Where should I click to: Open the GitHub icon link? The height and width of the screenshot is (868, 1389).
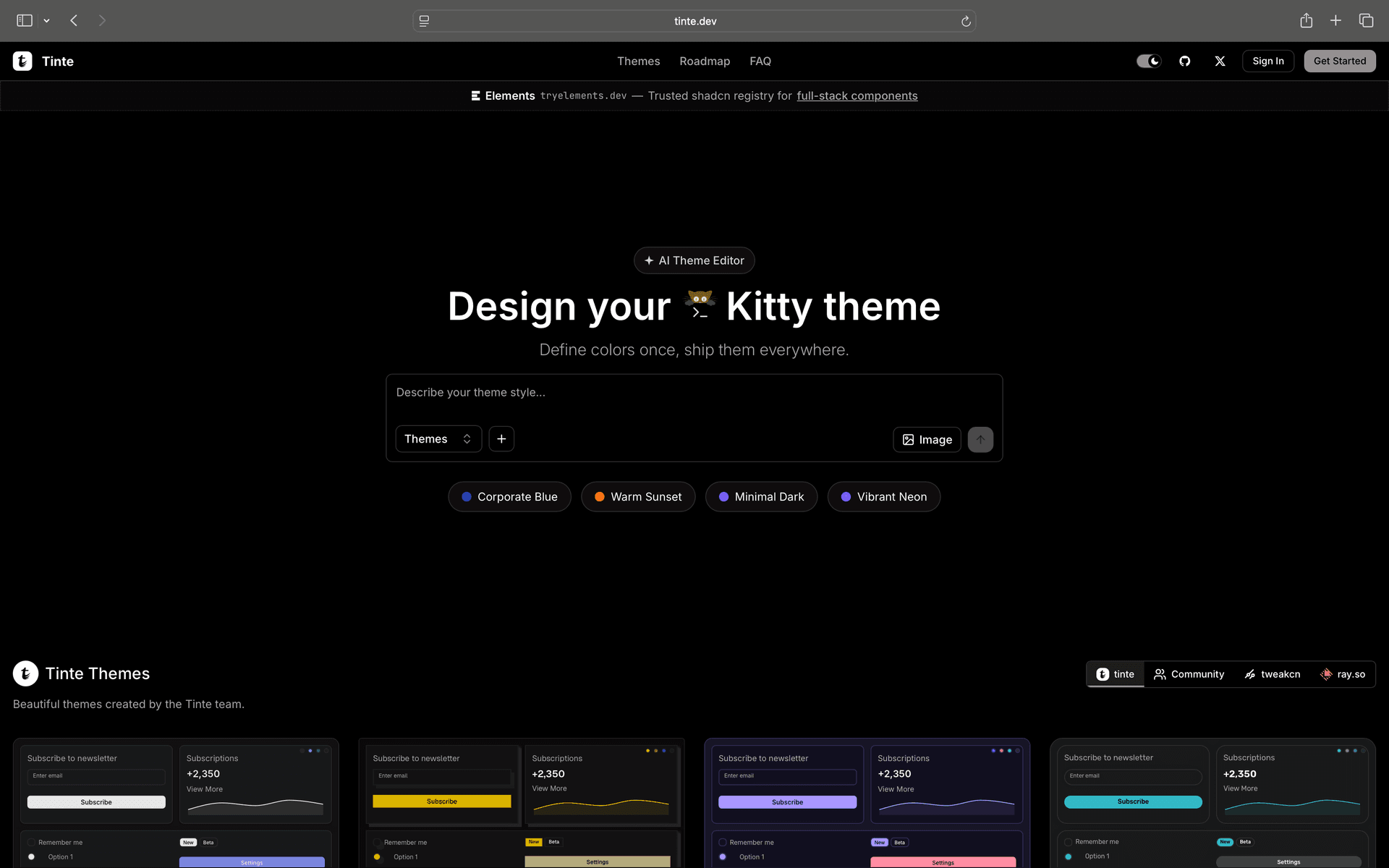click(x=1184, y=61)
